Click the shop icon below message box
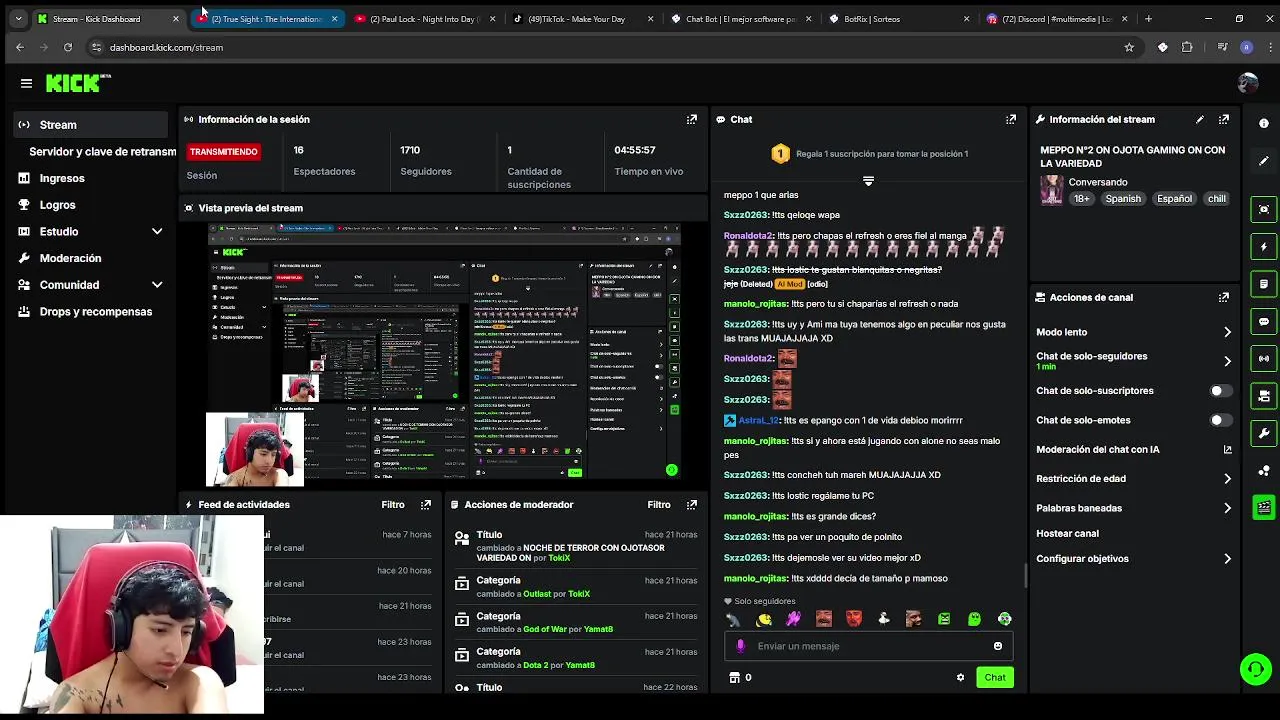 pos(734,678)
